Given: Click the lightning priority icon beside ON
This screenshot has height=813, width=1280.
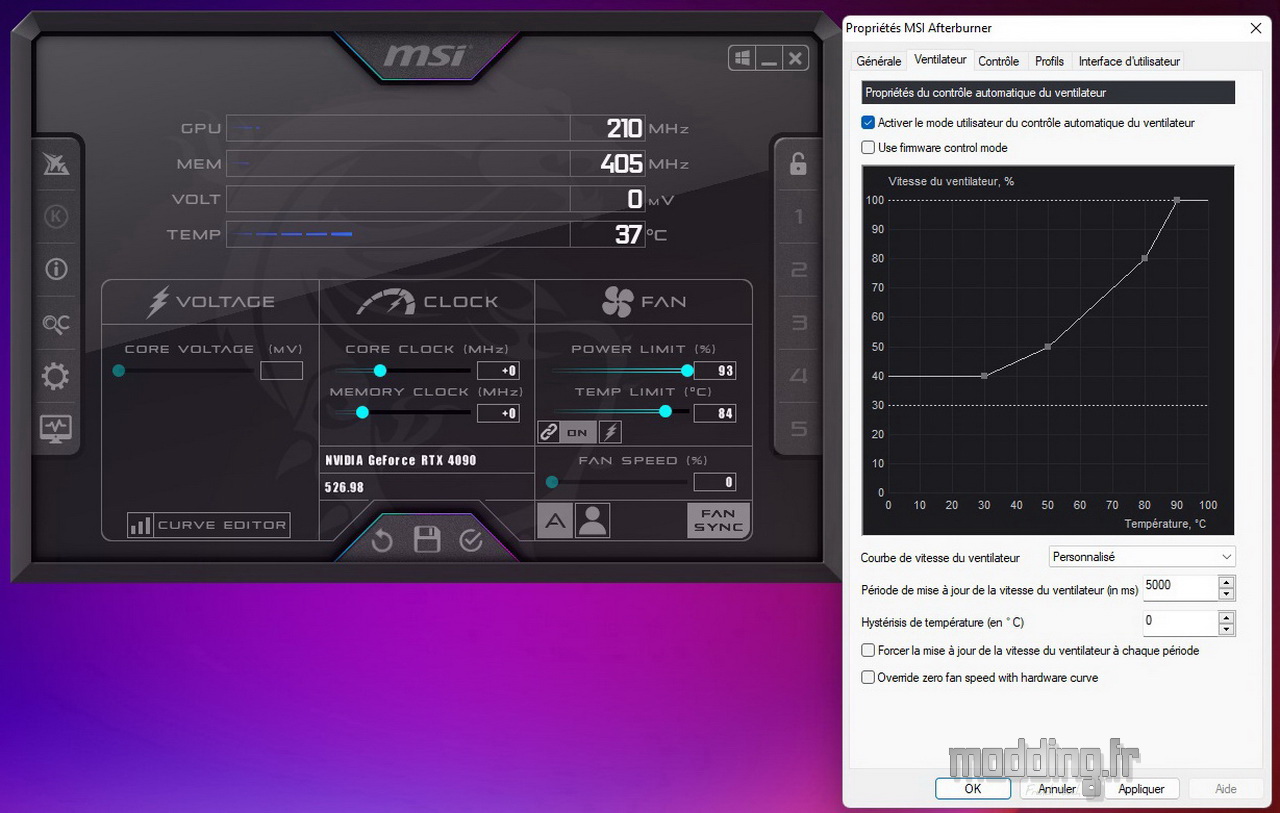Looking at the screenshot, I should 610,432.
